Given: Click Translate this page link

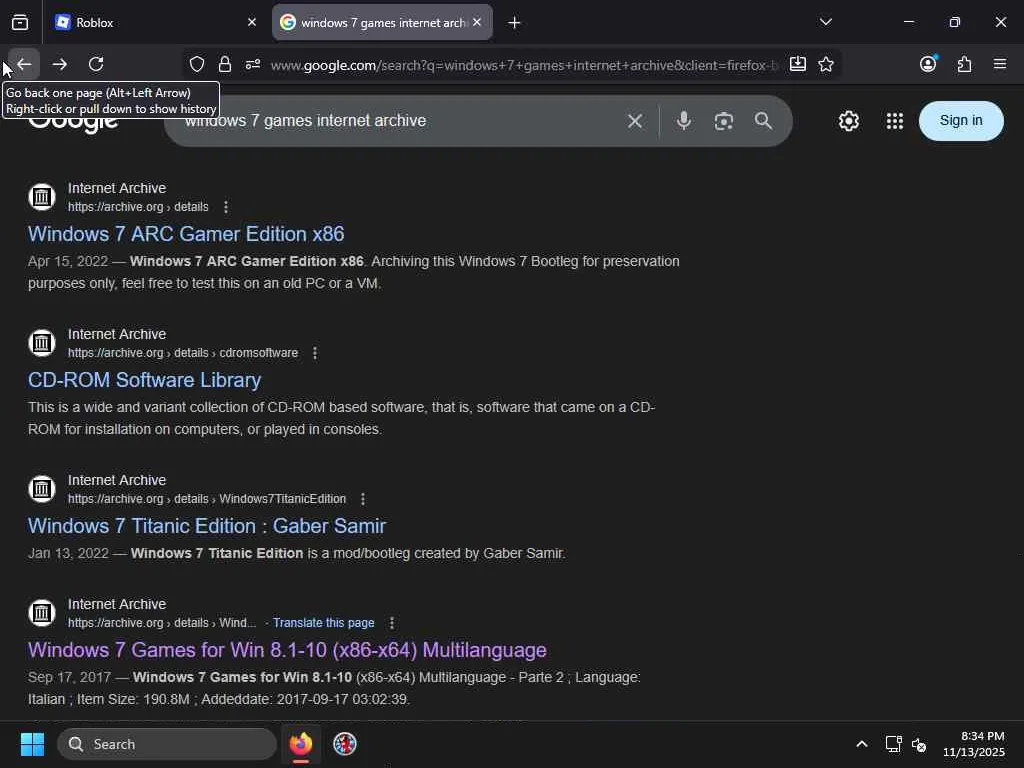Looking at the screenshot, I should 323,623.
